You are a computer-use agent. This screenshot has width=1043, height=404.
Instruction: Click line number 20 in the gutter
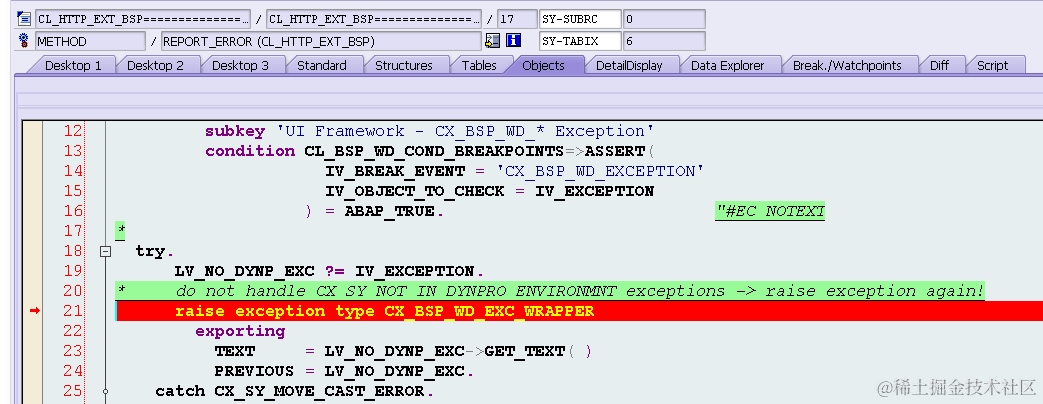[x=73, y=291]
